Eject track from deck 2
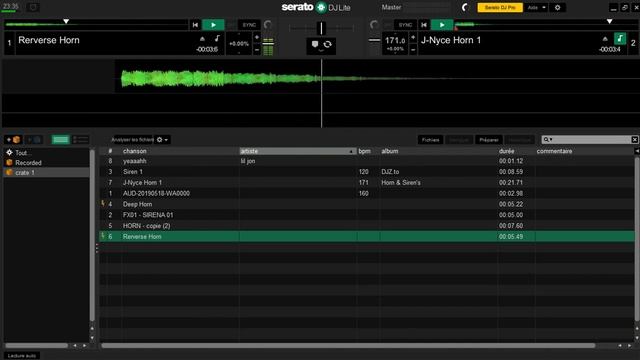The width and height of the screenshot is (640, 360). pos(605,39)
